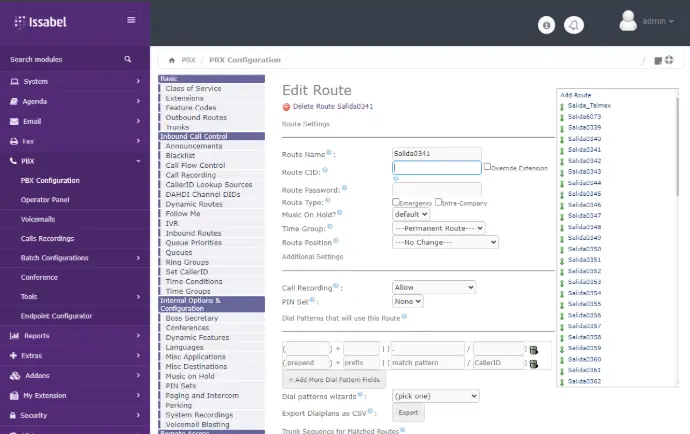Expand the Call Recording dropdown

(434, 287)
